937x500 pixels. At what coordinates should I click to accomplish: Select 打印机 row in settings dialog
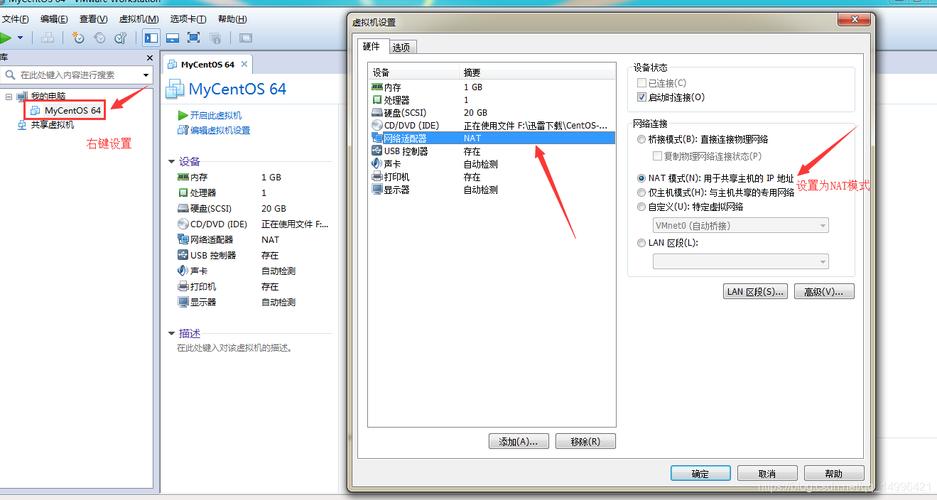click(x=491, y=177)
